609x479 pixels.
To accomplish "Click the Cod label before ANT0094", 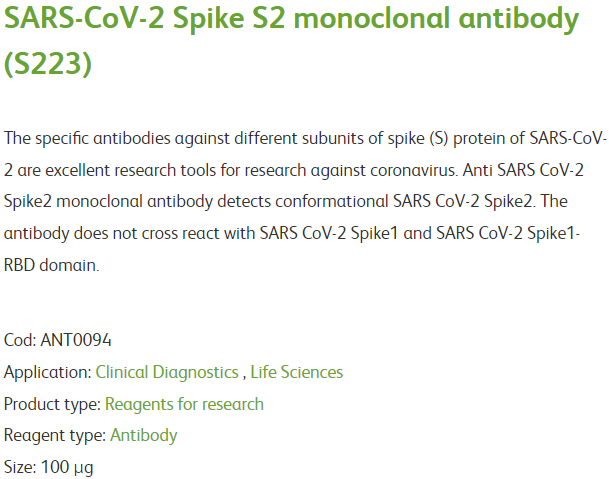I will [x=20, y=340].
